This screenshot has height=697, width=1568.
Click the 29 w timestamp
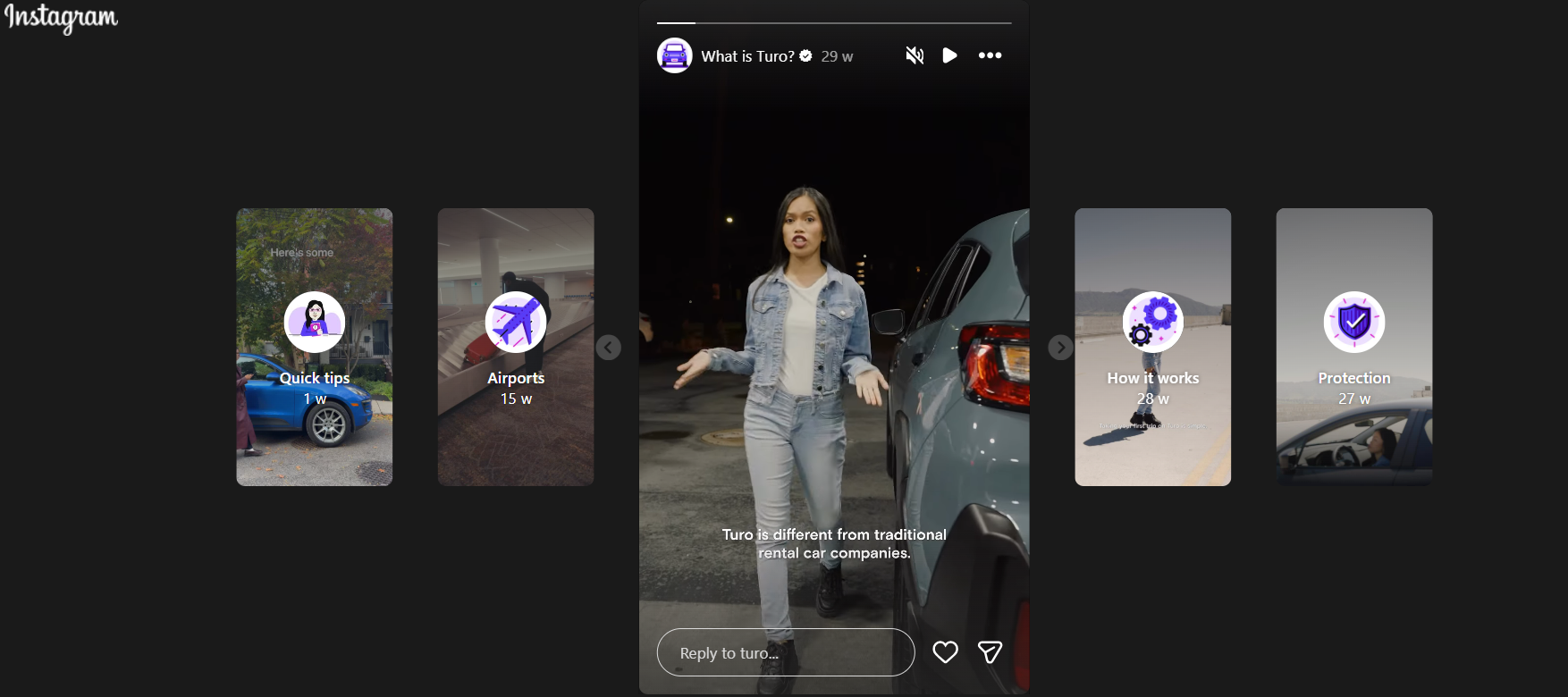[837, 56]
